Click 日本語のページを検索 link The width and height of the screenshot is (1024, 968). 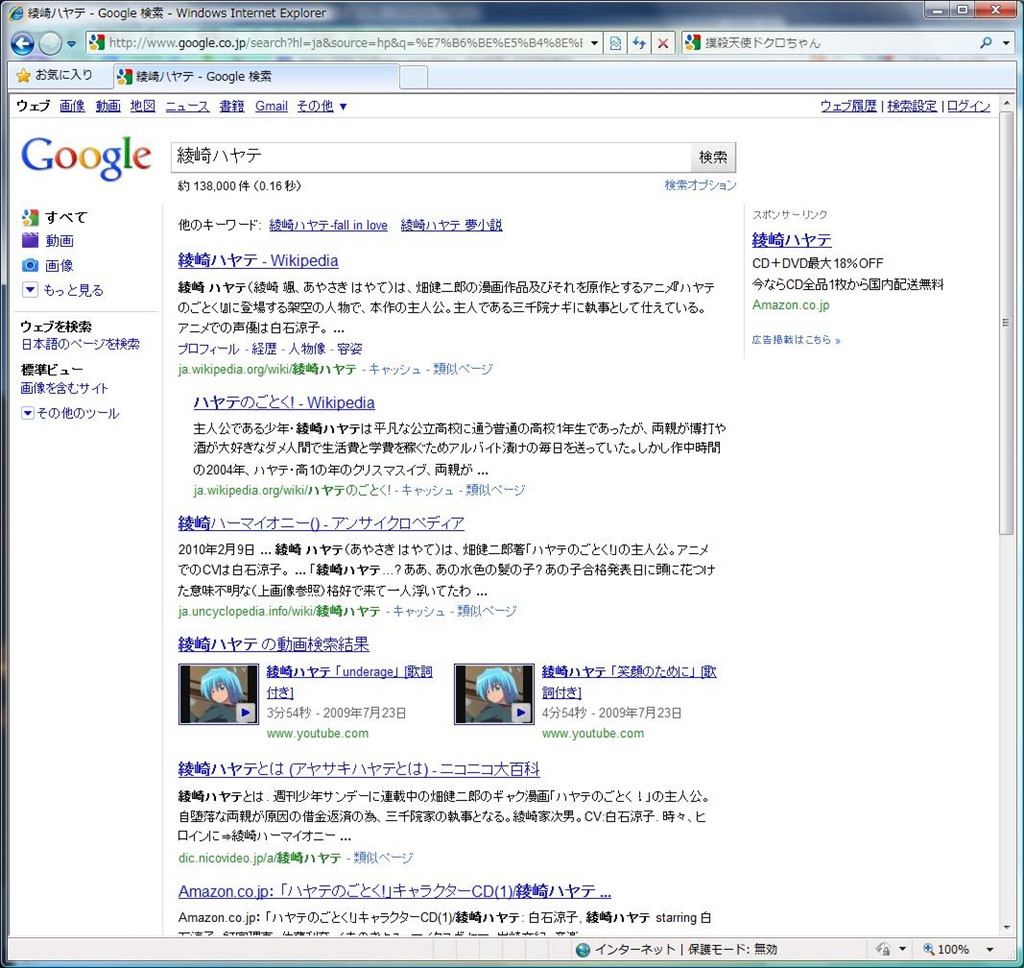tap(80, 344)
